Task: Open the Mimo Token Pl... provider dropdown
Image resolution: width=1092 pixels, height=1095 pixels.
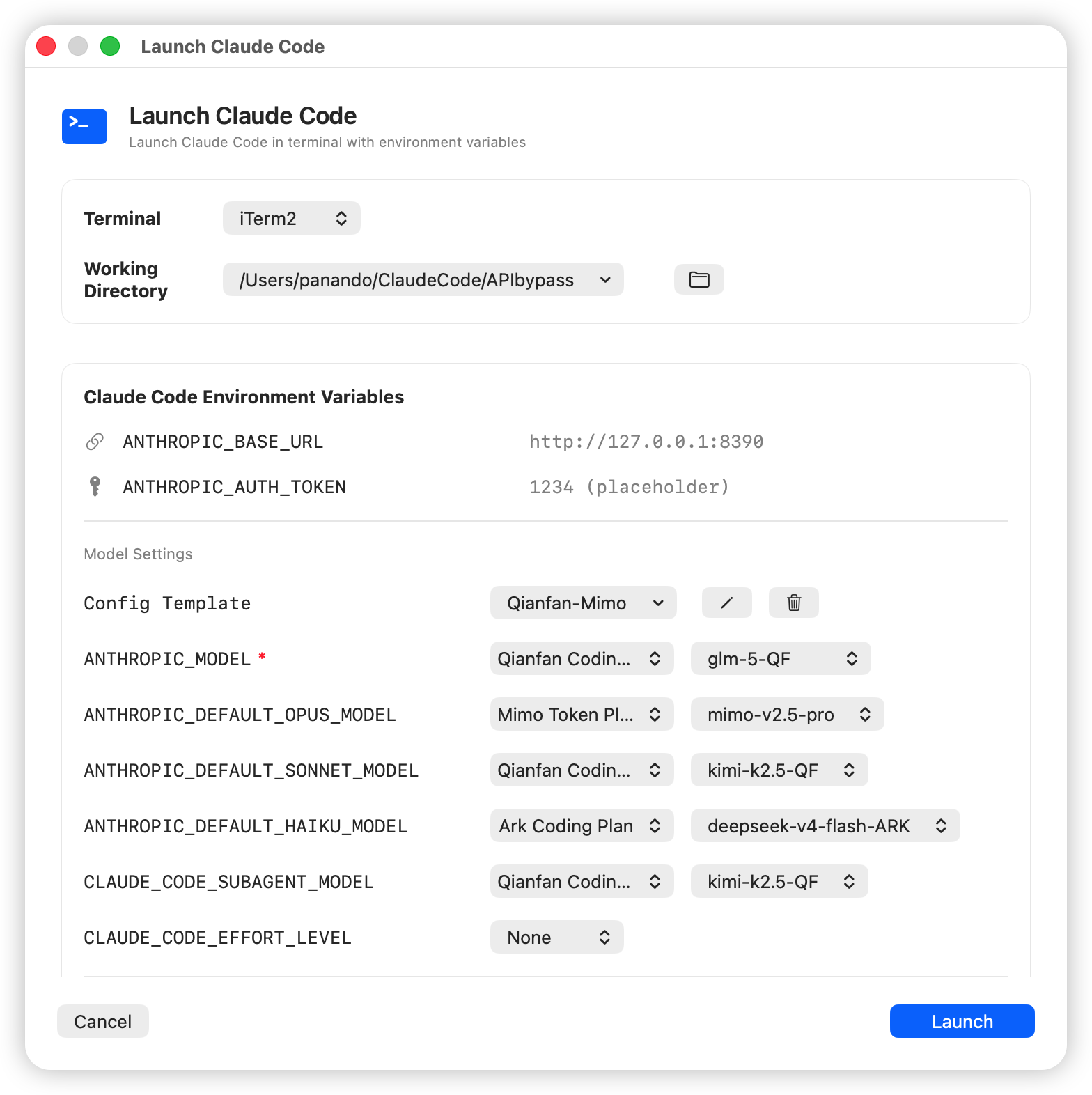Action: click(582, 714)
